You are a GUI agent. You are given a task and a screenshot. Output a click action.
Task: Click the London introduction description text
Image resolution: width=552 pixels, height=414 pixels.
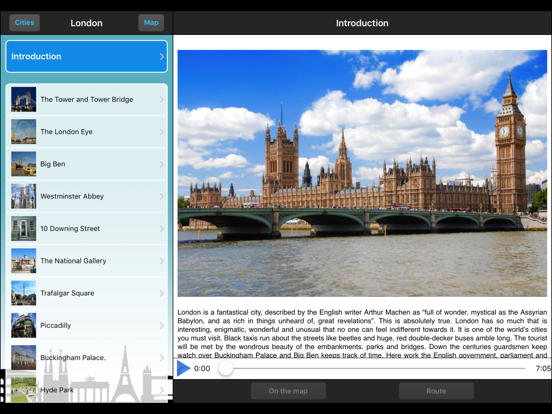362,333
